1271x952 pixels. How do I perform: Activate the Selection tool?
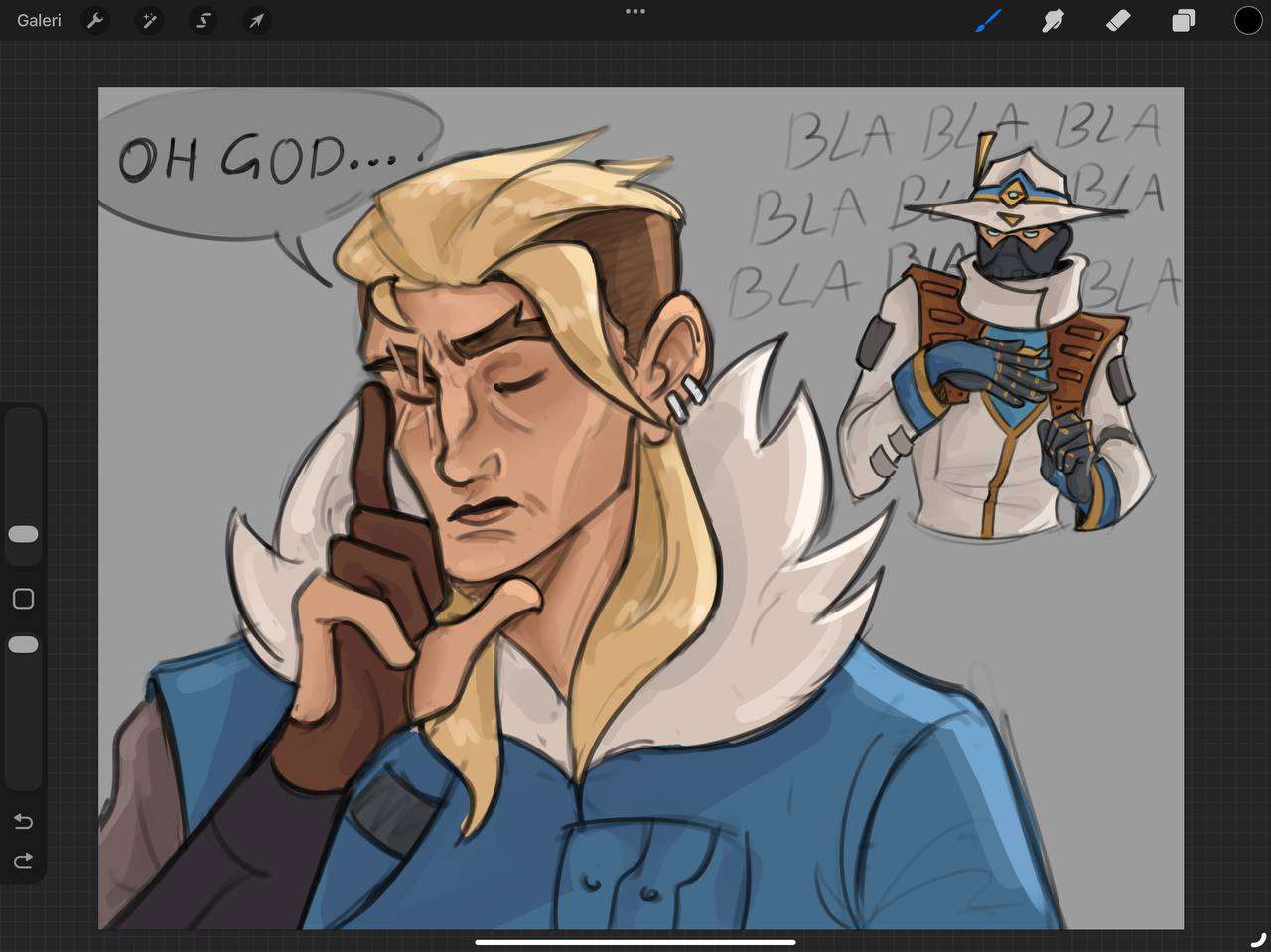(204, 20)
